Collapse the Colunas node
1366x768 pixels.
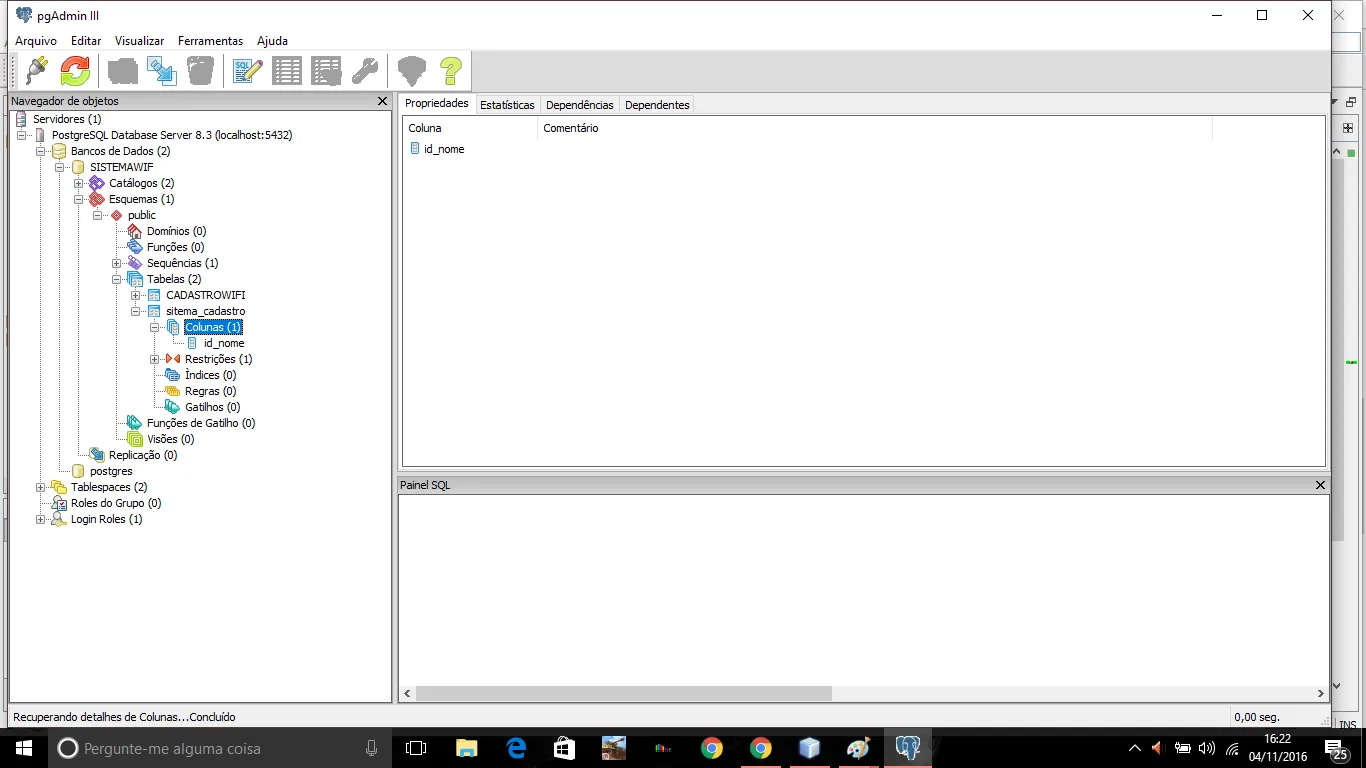pos(154,327)
